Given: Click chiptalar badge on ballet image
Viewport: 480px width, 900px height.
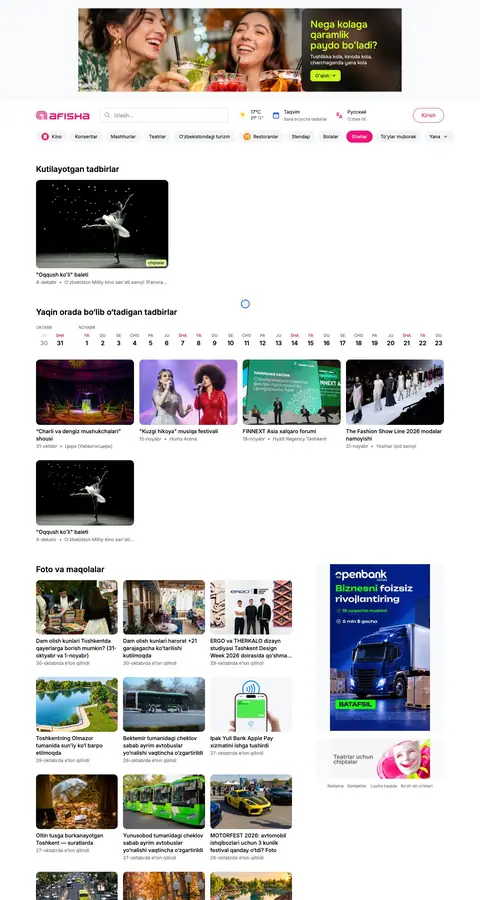Looking at the screenshot, I should coord(156,263).
